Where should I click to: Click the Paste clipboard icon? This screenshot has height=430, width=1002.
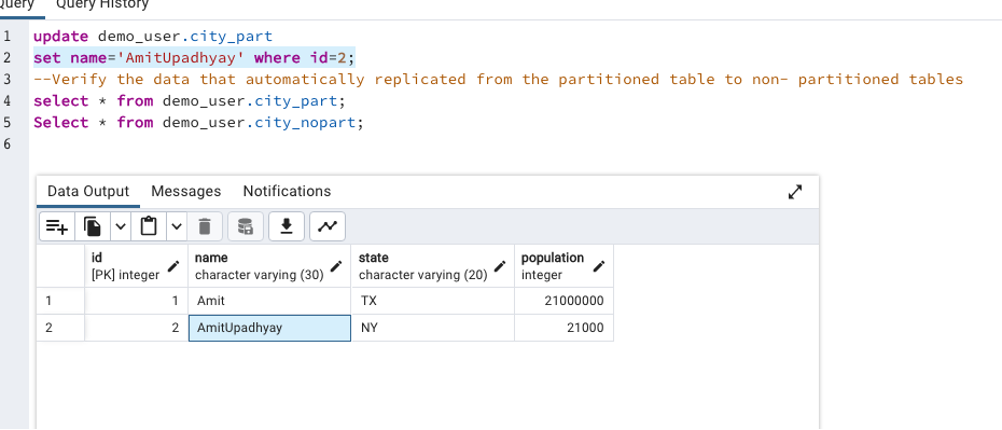click(149, 227)
